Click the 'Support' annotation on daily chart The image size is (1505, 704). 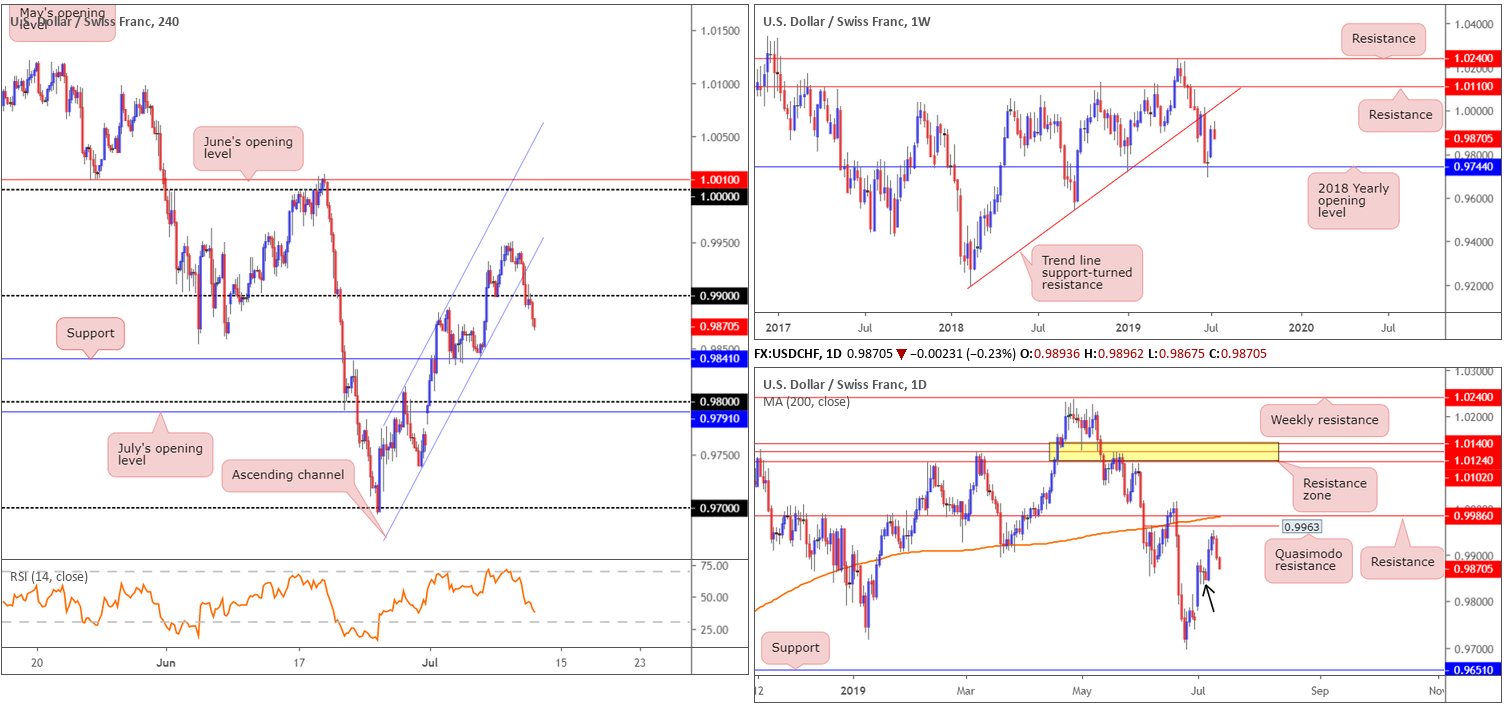(x=796, y=647)
